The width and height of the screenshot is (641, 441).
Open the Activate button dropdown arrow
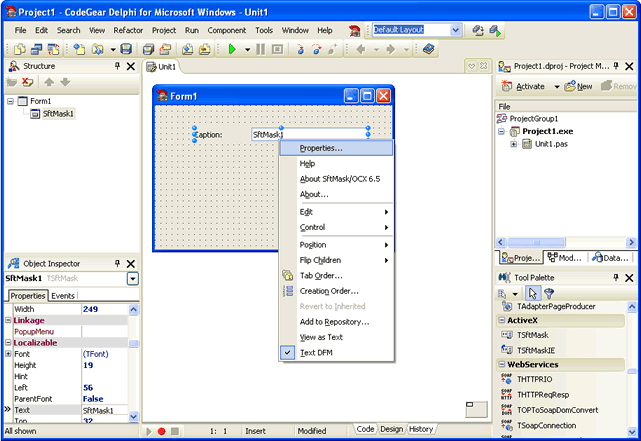pyautogui.click(x=557, y=87)
